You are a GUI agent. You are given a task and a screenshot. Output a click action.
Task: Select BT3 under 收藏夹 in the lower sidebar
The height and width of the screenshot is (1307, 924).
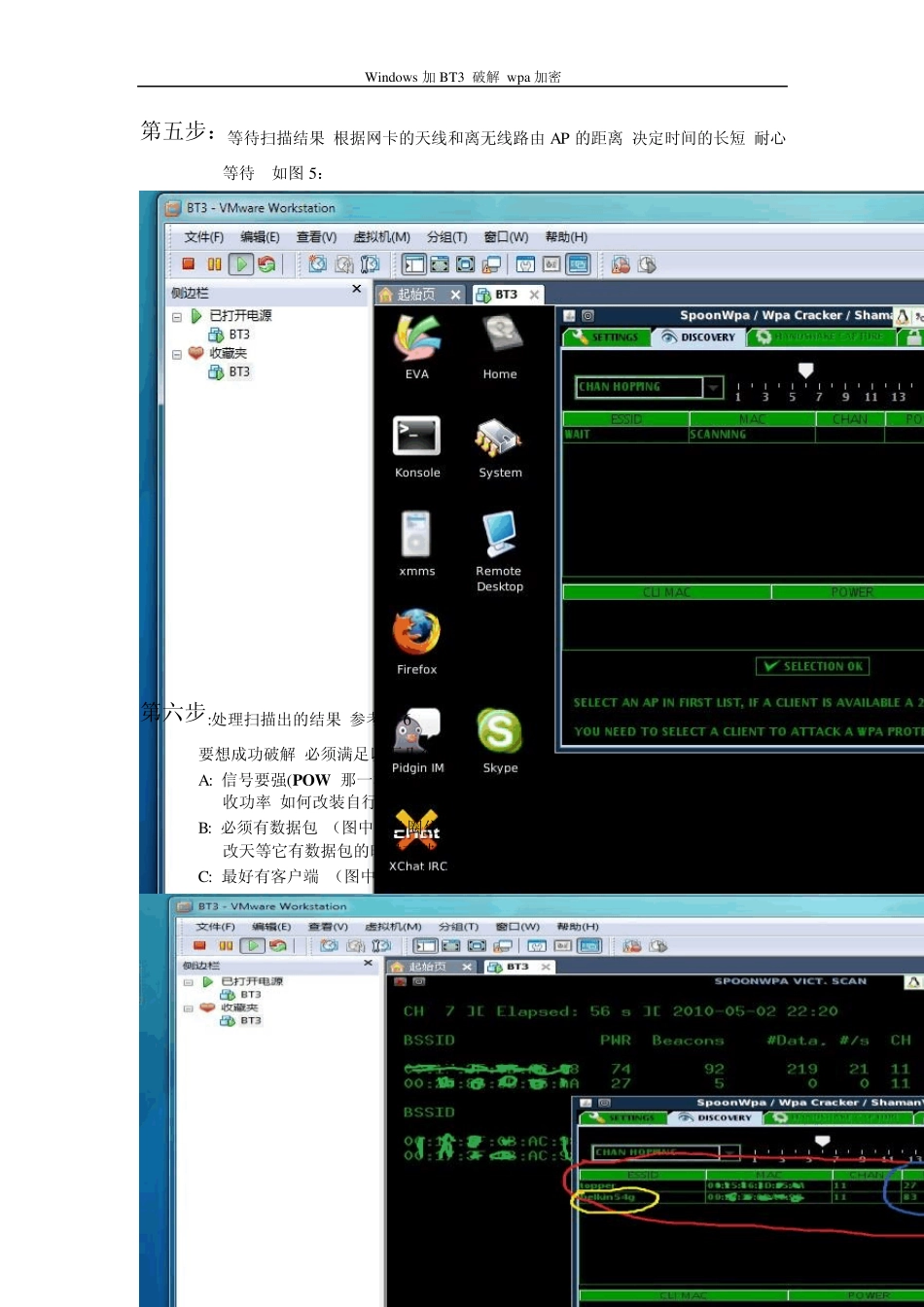[x=241, y=1021]
